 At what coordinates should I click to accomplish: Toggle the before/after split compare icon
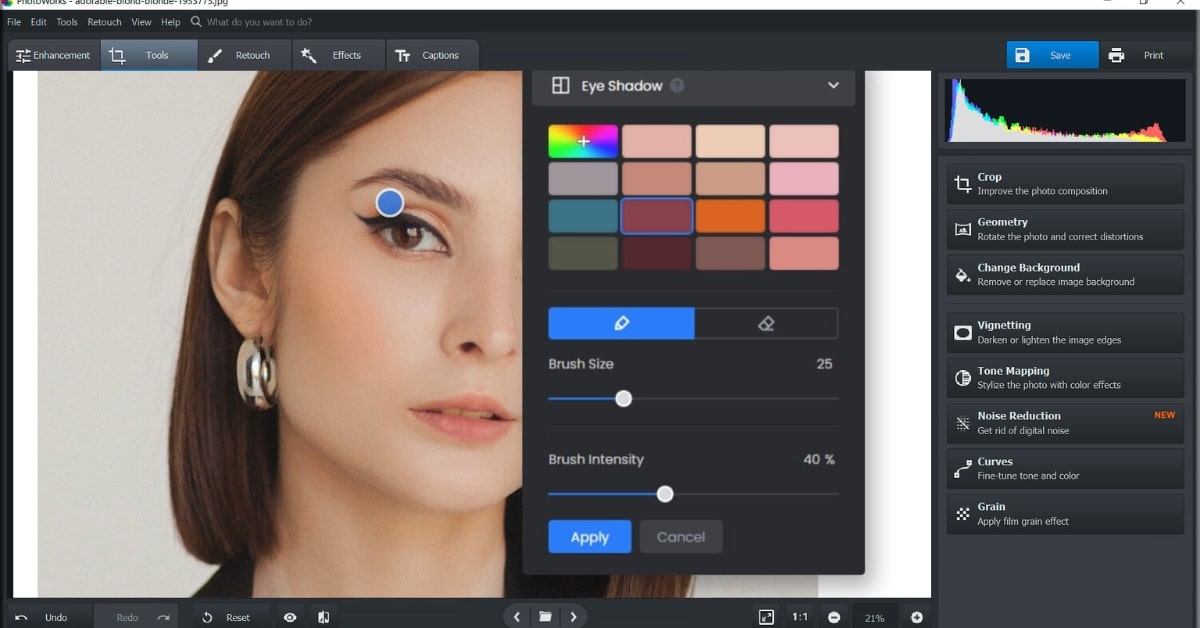pyautogui.click(x=323, y=617)
